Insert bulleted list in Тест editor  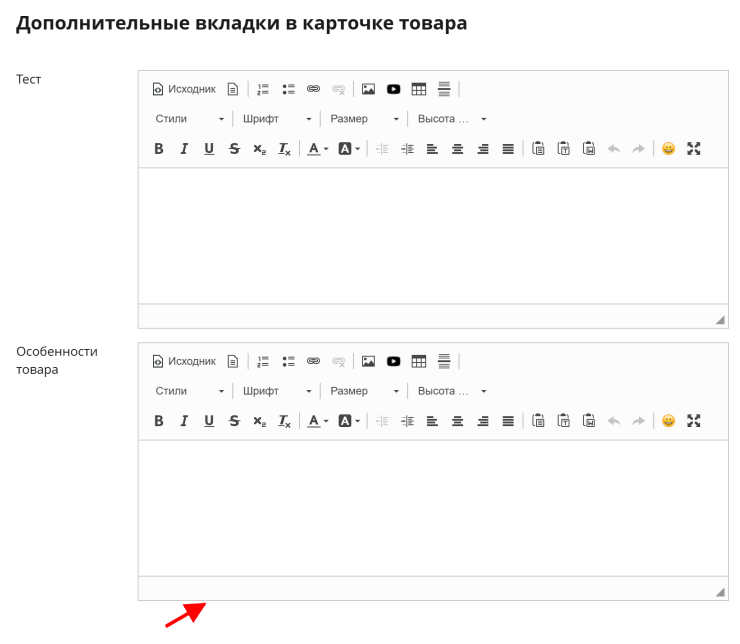288,89
